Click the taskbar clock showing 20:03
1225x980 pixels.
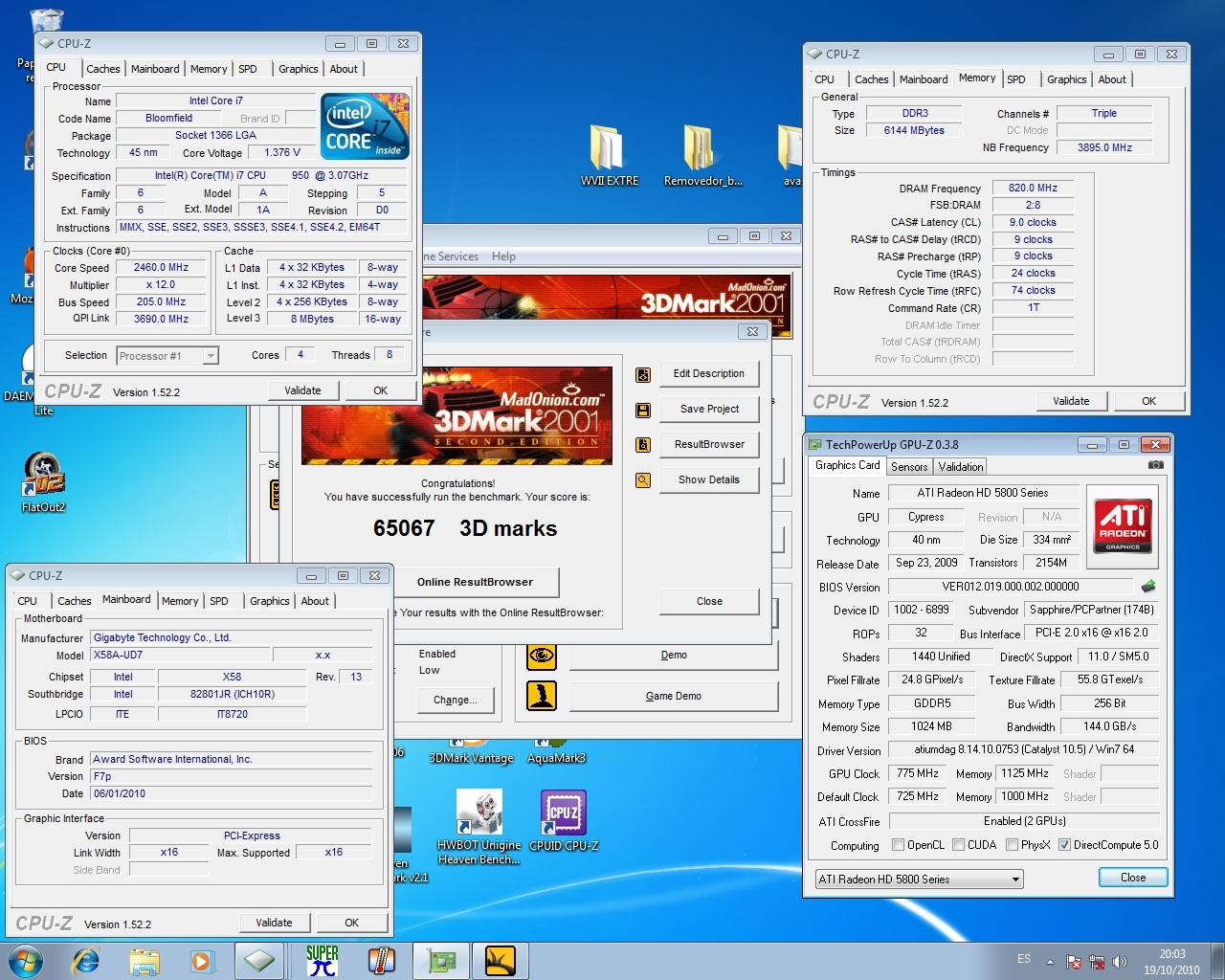[1172, 962]
